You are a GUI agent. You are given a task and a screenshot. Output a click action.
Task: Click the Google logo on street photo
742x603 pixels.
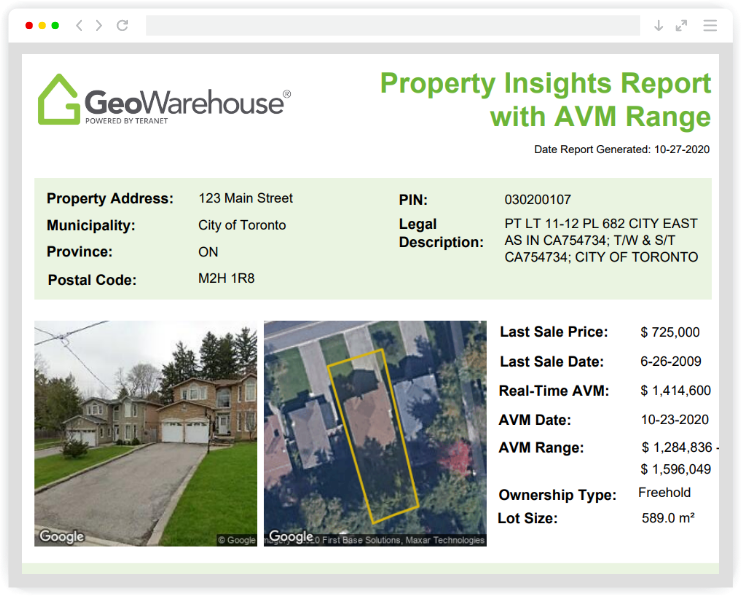(x=61, y=537)
